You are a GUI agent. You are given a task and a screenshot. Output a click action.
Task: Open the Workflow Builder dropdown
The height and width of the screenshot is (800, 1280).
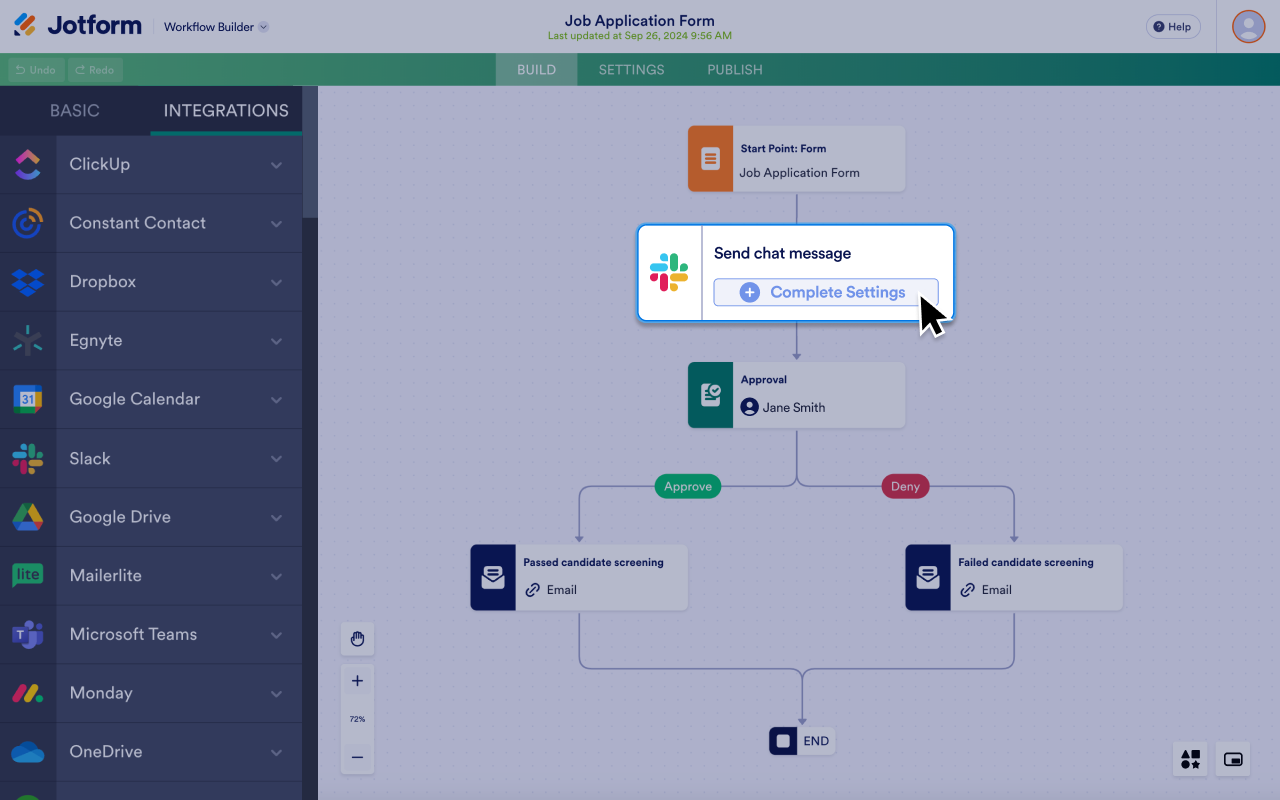(216, 27)
